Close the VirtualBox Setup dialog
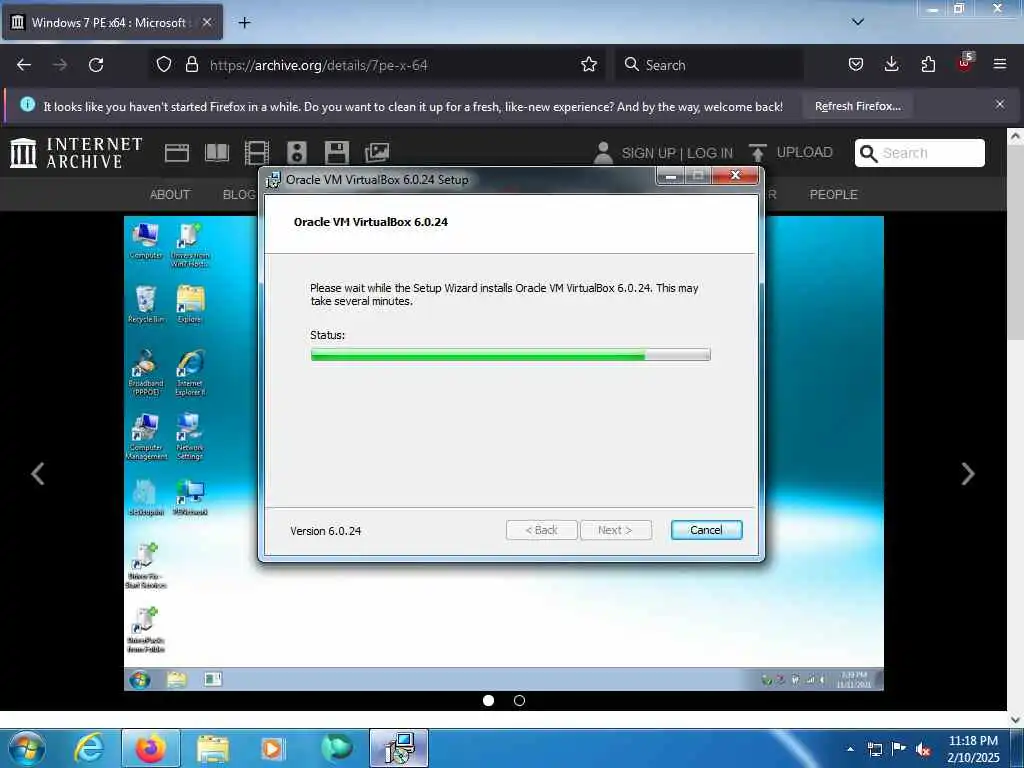Image resolution: width=1024 pixels, height=768 pixels. (x=735, y=175)
